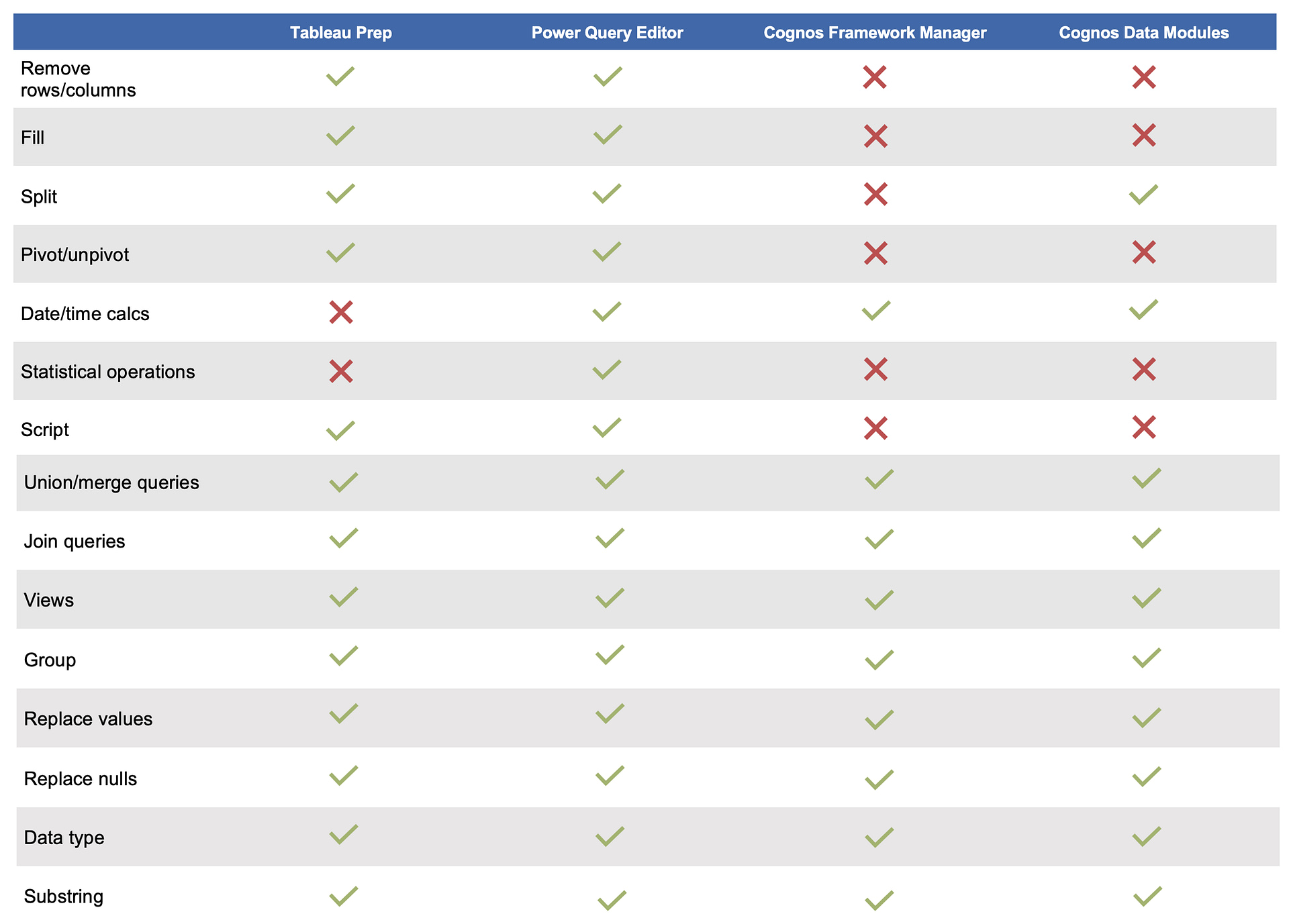This screenshot has height=924, width=1289.
Task: Click Power Query Editor checkmark in Group row
Action: [x=610, y=655]
